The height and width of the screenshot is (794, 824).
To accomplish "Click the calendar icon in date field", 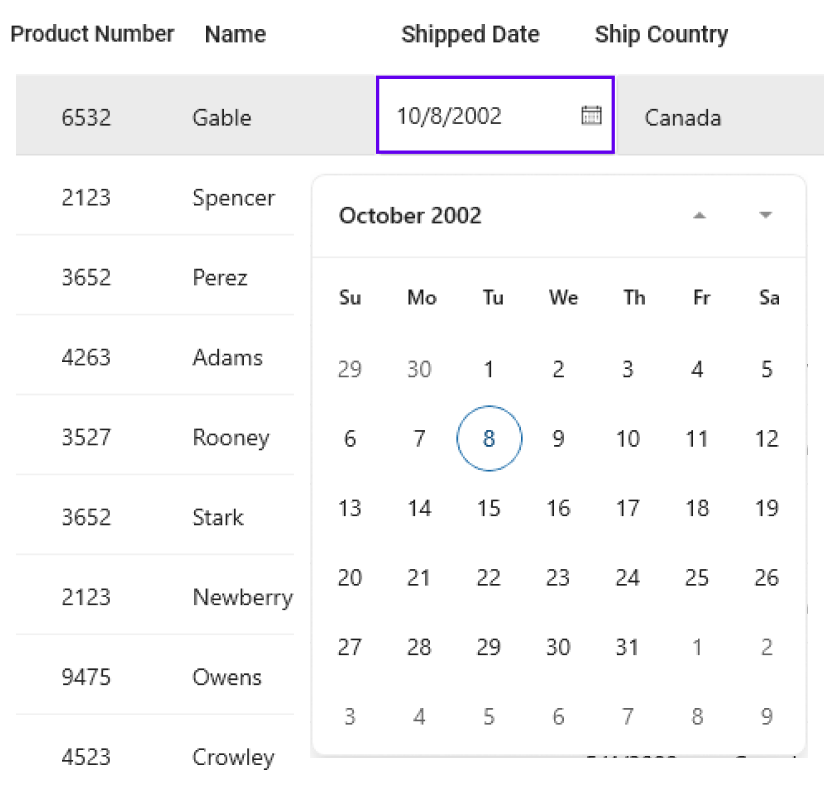I will pos(591,115).
